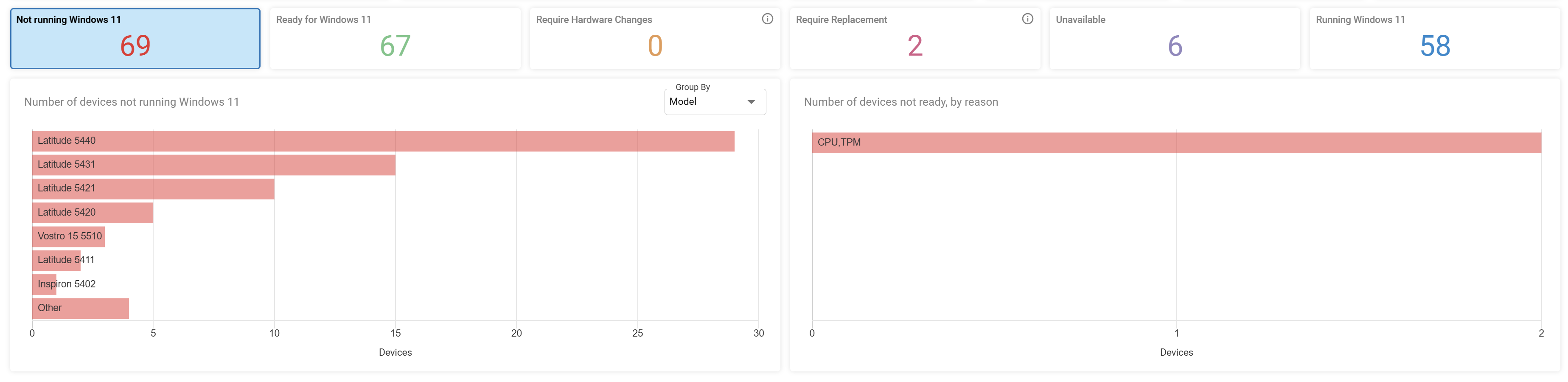Select the Running Windows 11 card
The image size is (1568, 382).
(x=1435, y=38)
